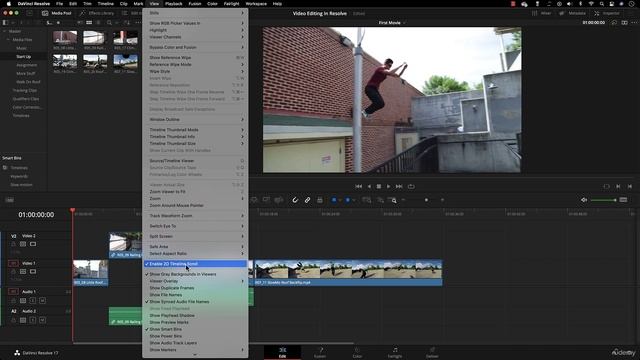Expand Highlight submenu
This screenshot has width=640, height=360.
[x=195, y=30]
